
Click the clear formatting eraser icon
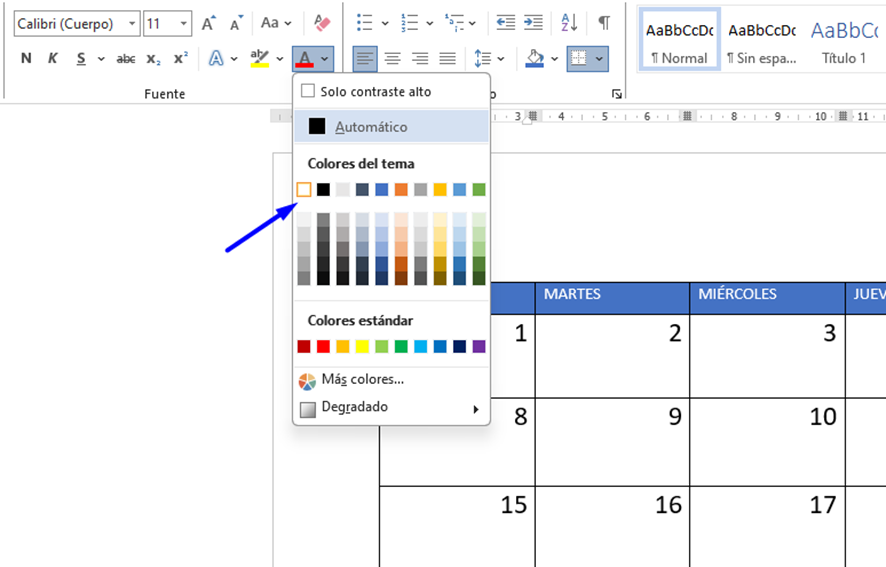point(321,22)
